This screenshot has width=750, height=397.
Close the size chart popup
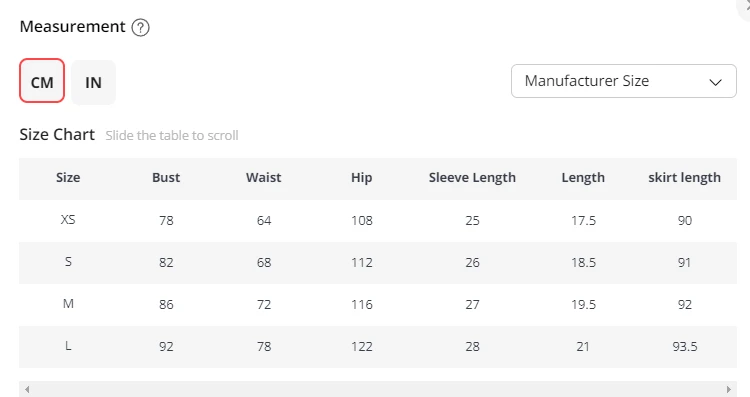point(744,7)
